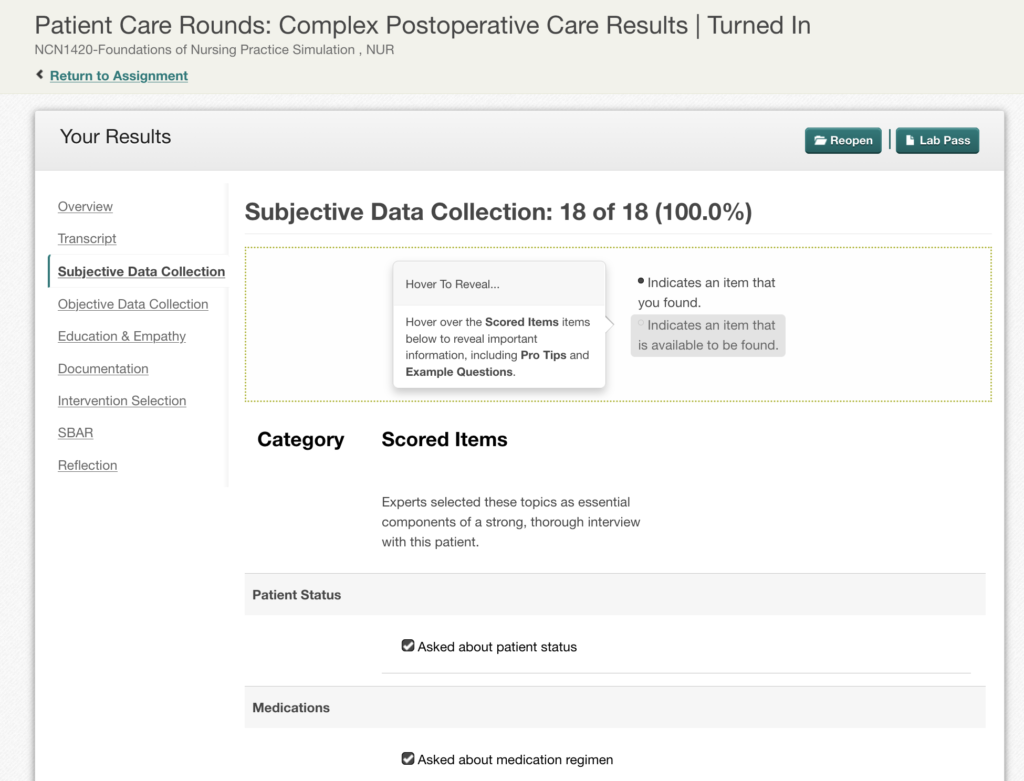This screenshot has height=781, width=1024.
Task: Open the Reflection section
Action: pos(88,466)
